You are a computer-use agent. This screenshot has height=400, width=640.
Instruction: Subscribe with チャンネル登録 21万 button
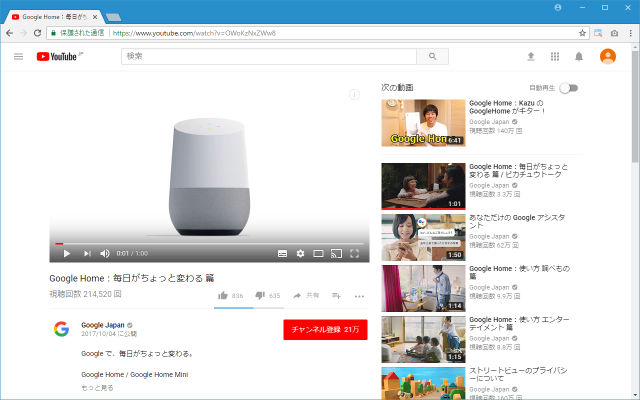325,329
